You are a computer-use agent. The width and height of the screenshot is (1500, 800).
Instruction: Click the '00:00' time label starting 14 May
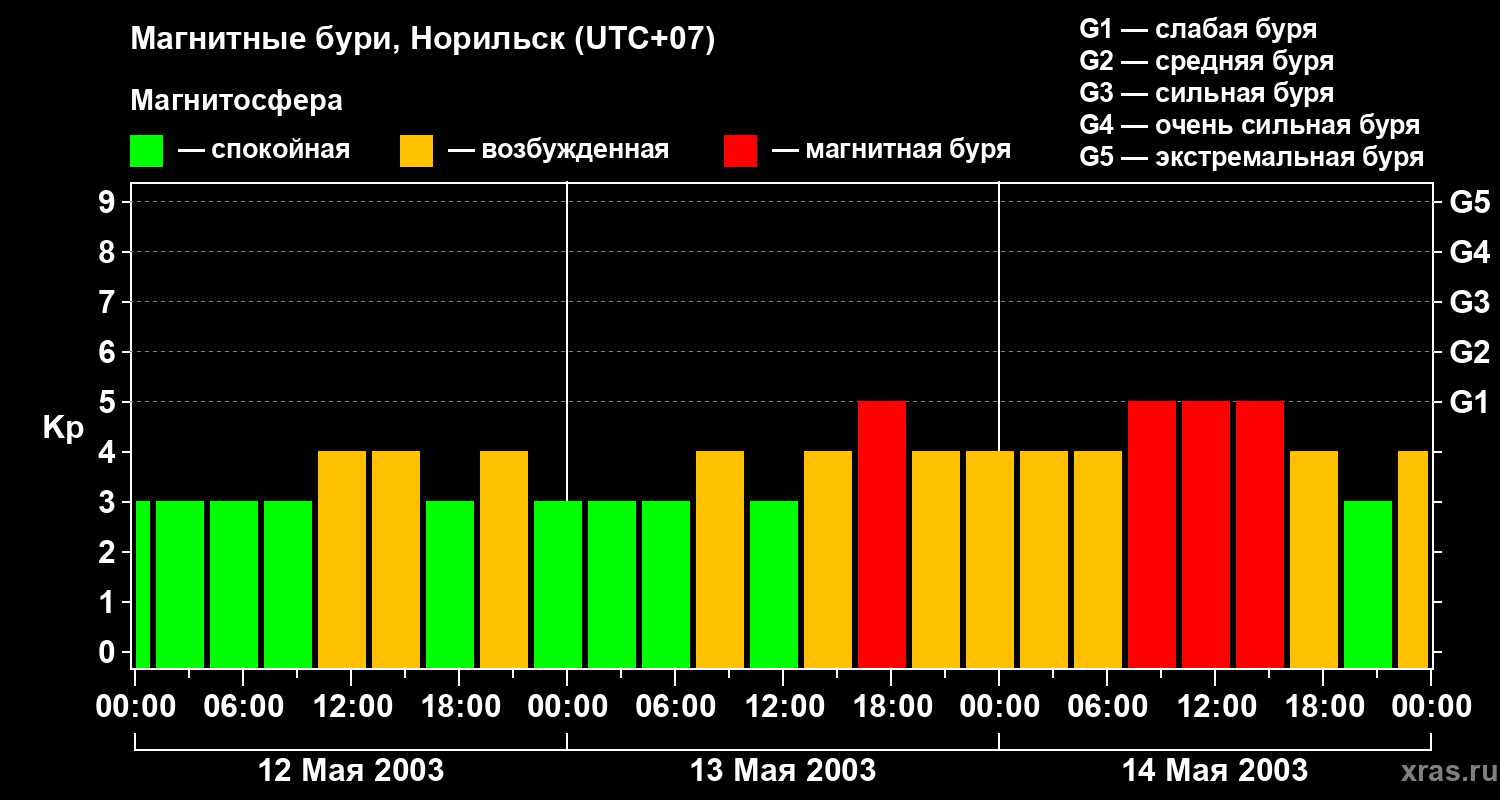point(999,707)
